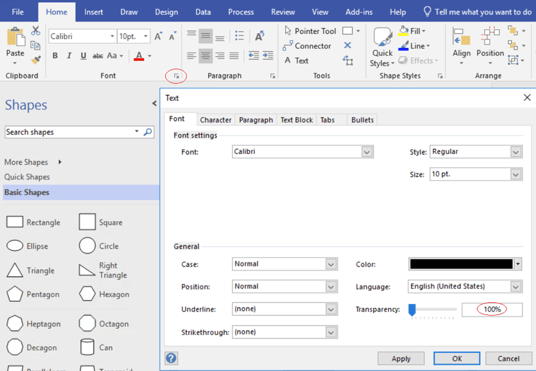Open the Position menu
Viewport: 536px width, 371px height.
490,46
